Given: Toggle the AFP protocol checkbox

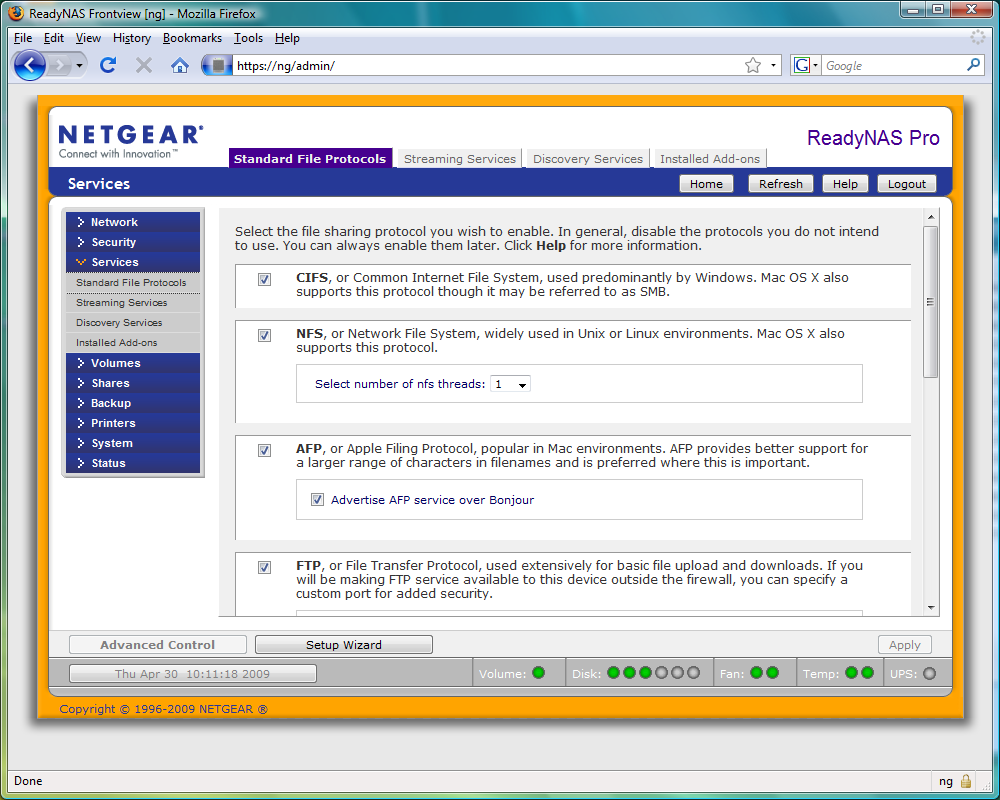Looking at the screenshot, I should tap(264, 450).
